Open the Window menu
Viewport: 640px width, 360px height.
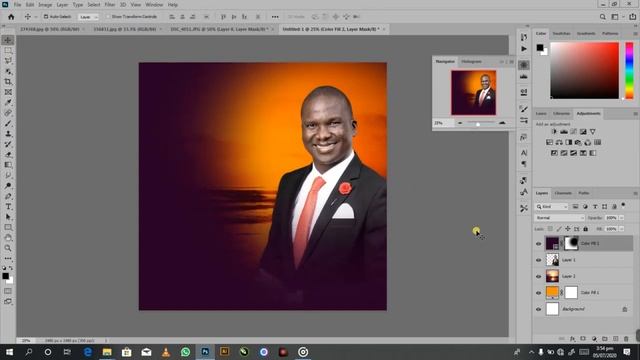pos(154,5)
